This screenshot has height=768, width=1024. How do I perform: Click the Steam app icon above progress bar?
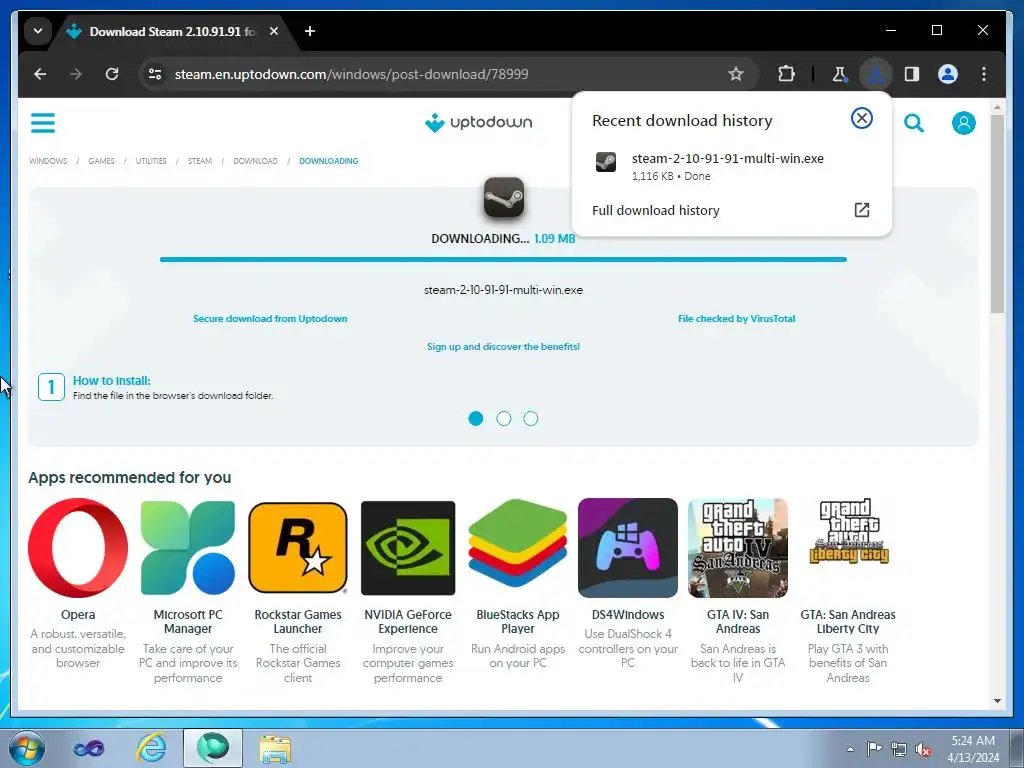504,197
